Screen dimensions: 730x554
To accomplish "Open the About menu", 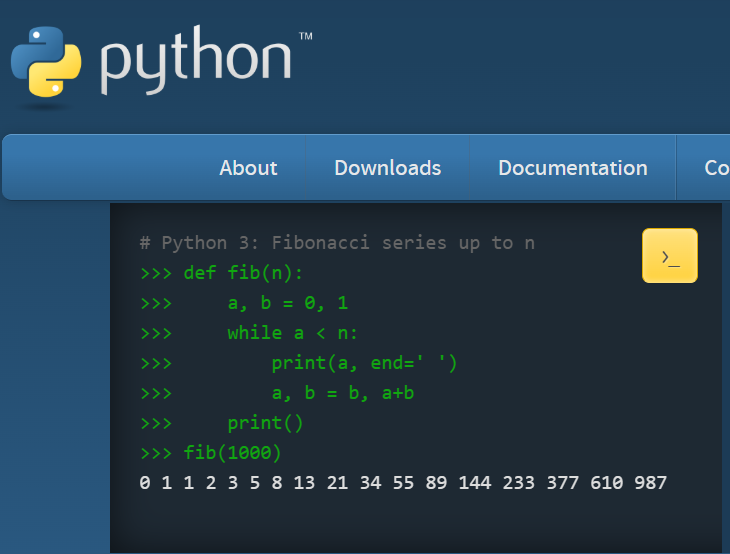I will [x=248, y=168].
